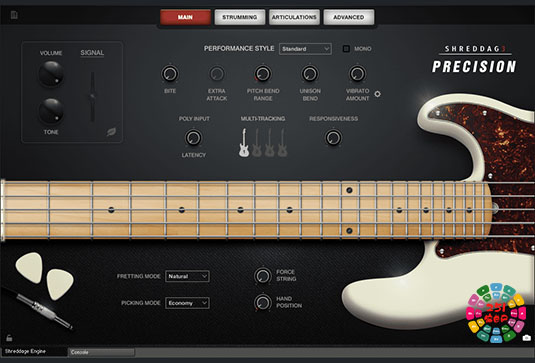Open the Picking Mode dropdown
The height and width of the screenshot is (363, 535).
point(187,303)
